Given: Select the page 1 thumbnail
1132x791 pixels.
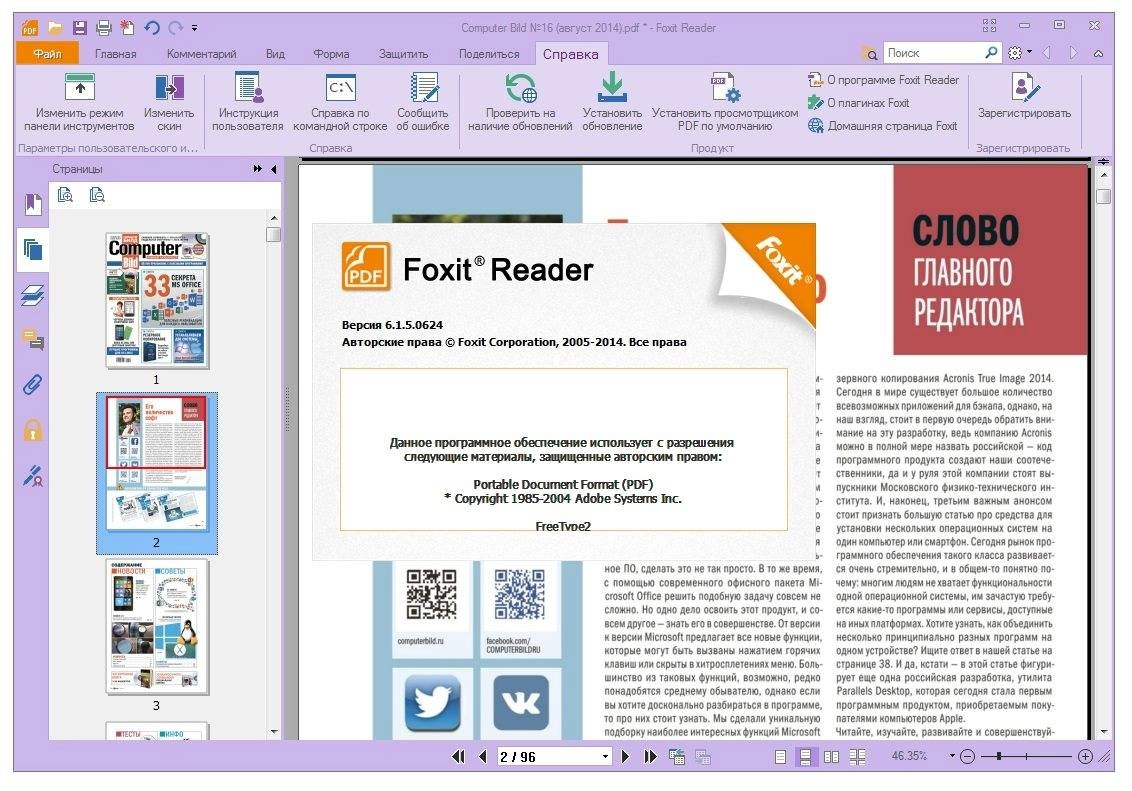Looking at the screenshot, I should click(x=157, y=300).
